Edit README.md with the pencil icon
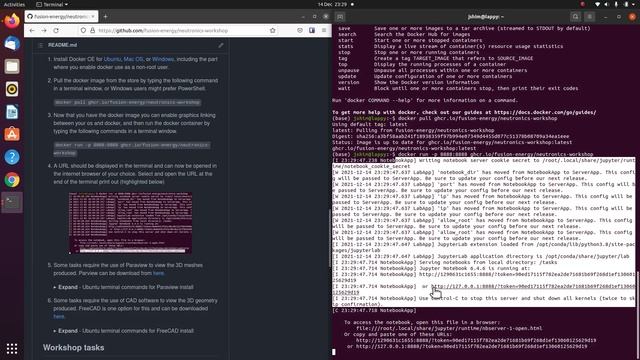Image resolution: width=640 pixels, height=360 pixels. click(x=221, y=45)
